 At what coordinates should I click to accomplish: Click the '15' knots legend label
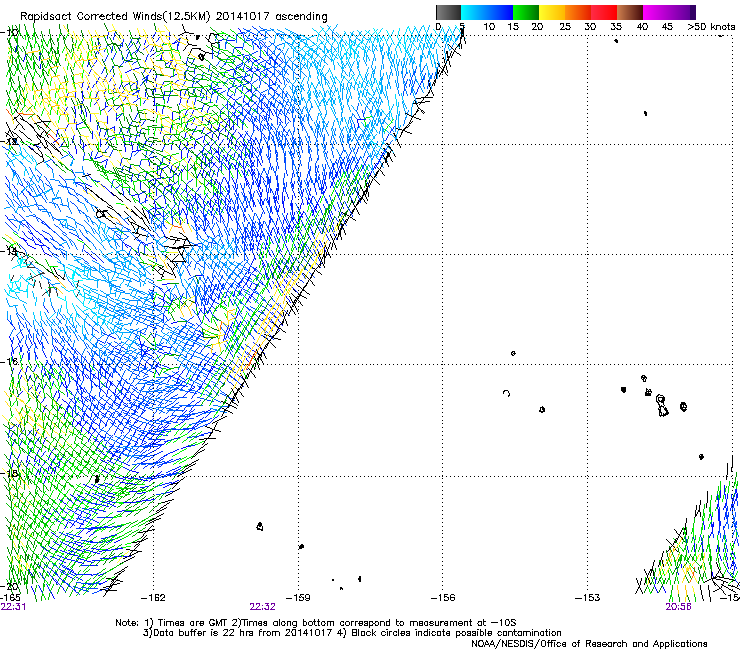coord(513,27)
